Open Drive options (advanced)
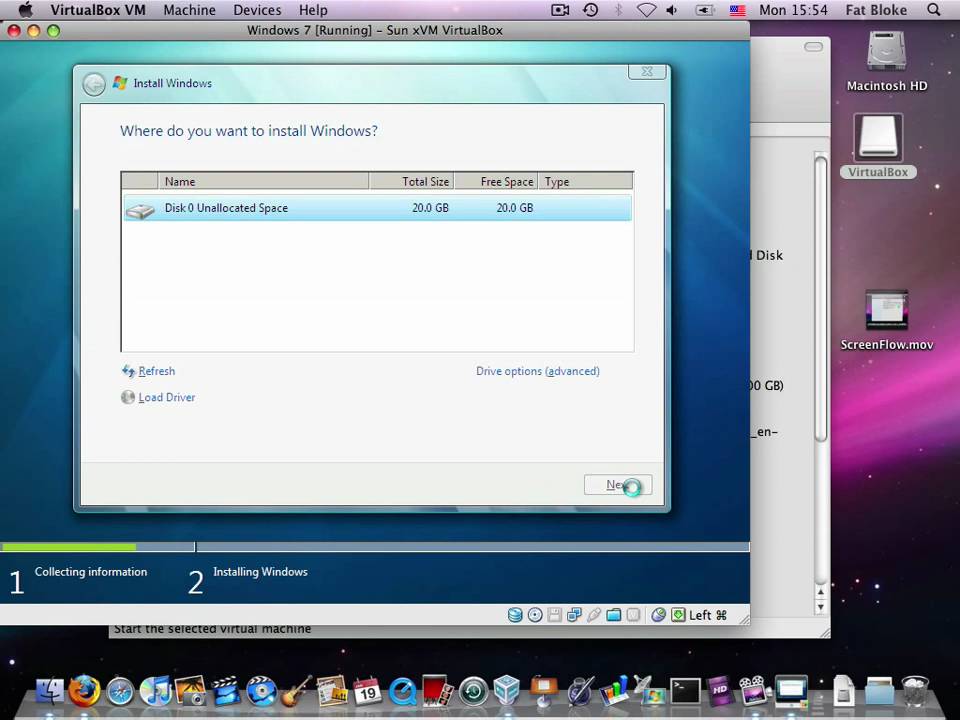Image resolution: width=960 pixels, height=720 pixels. click(538, 371)
